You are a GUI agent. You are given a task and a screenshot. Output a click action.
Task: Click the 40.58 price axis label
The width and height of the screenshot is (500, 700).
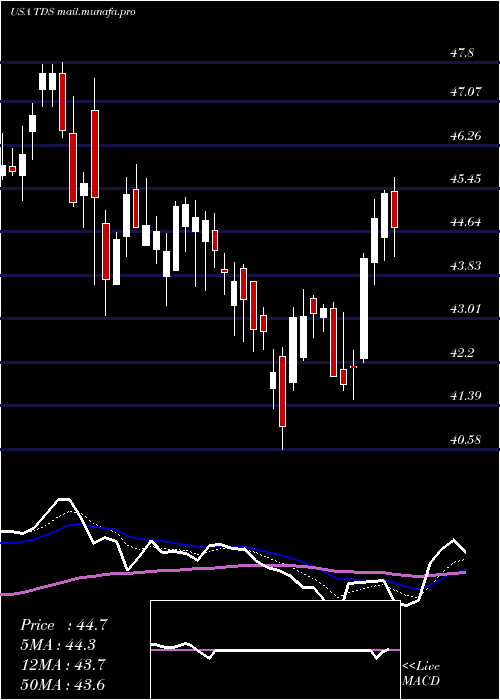[465, 440]
